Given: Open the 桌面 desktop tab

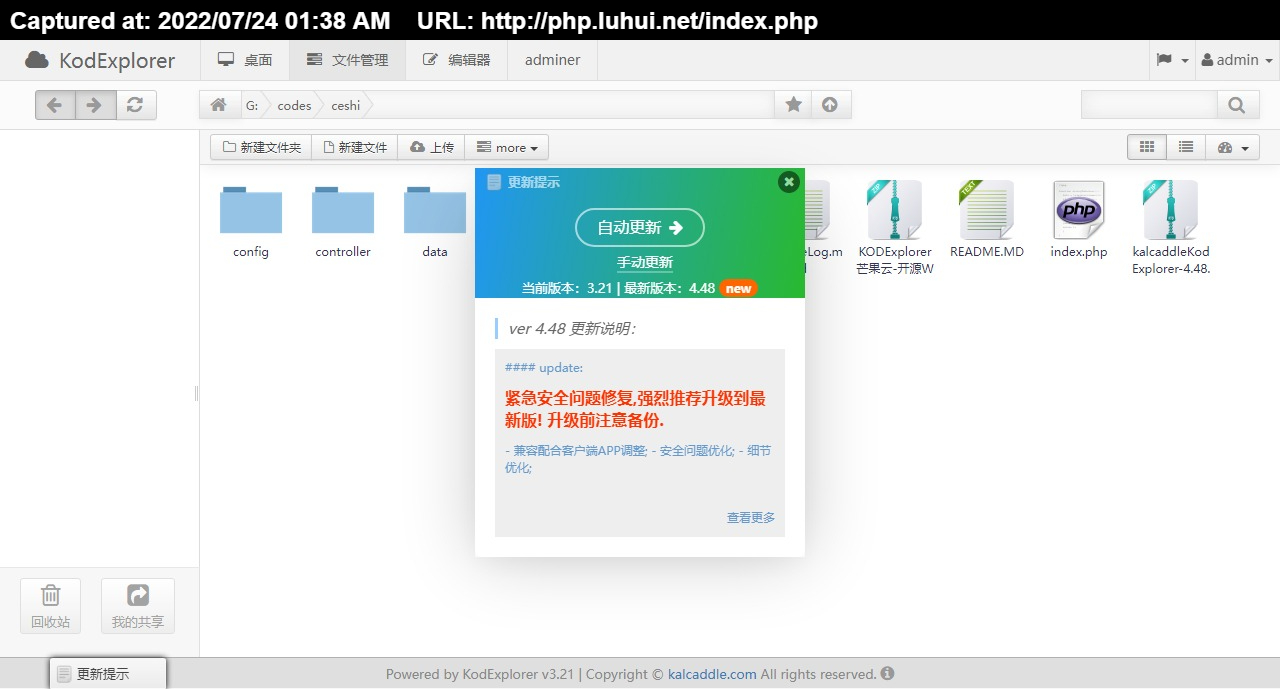Looking at the screenshot, I should click(245, 60).
